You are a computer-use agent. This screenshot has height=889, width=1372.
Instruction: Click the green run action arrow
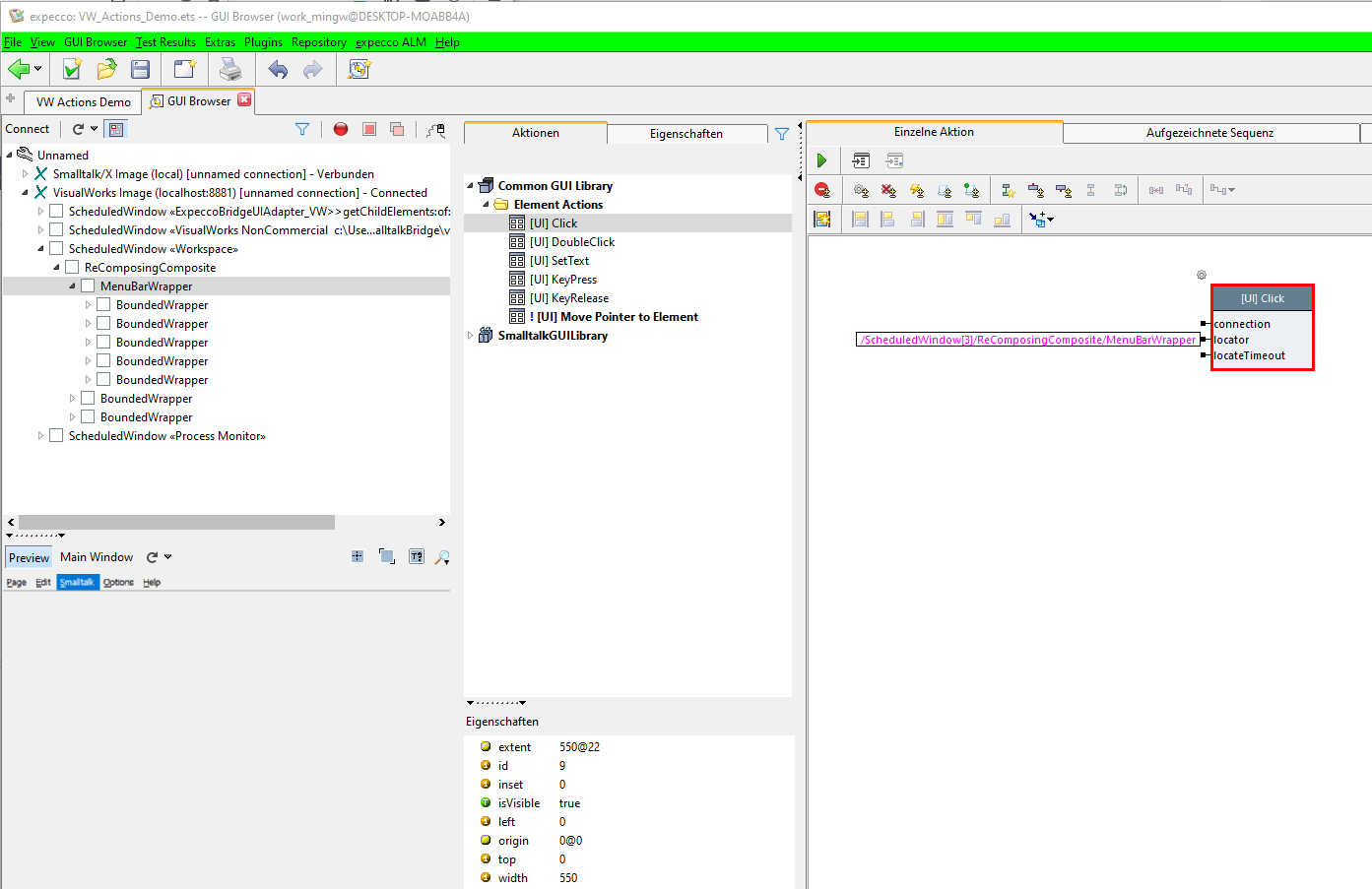pyautogui.click(x=821, y=160)
